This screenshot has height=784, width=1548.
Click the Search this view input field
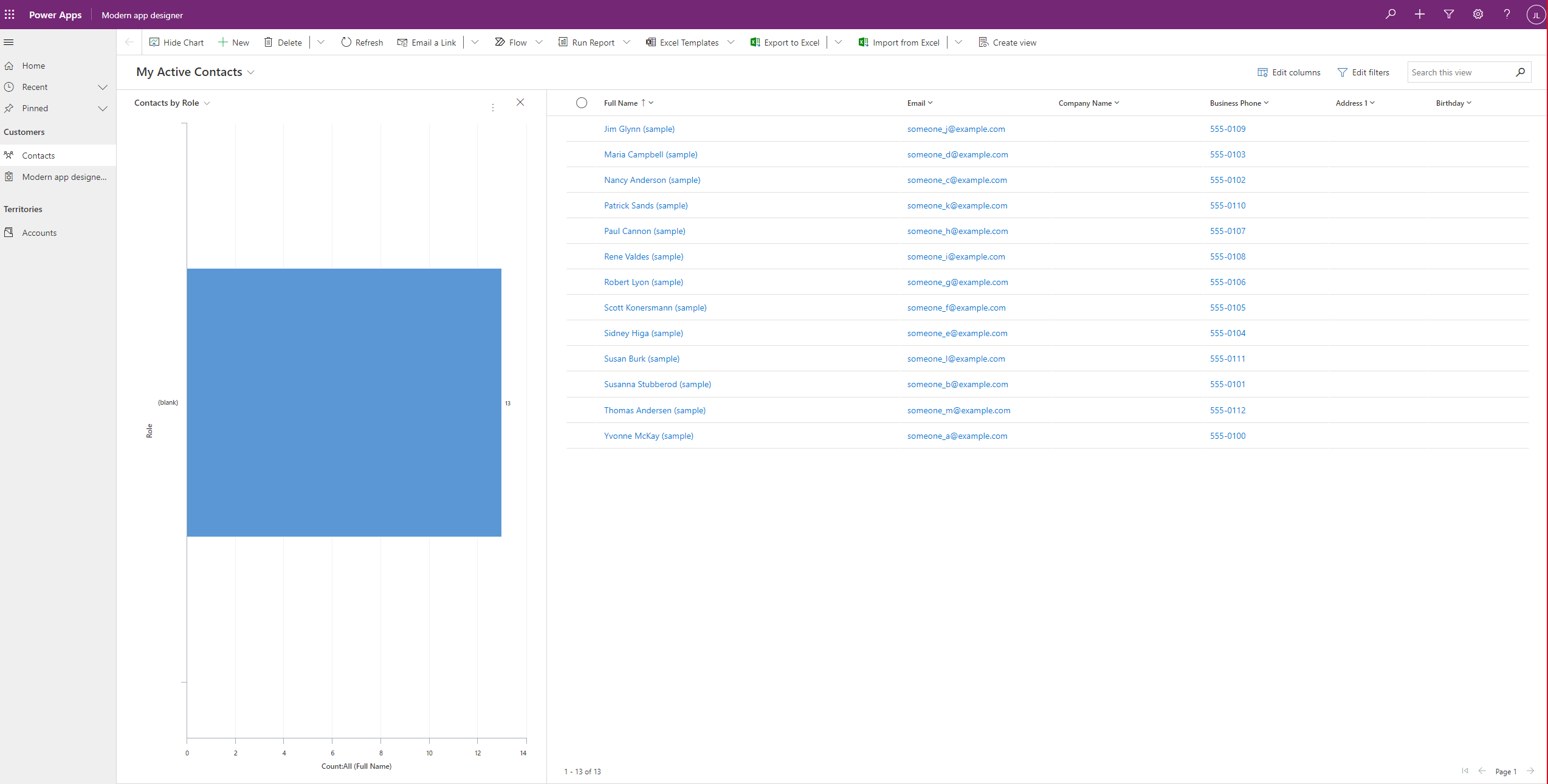(x=1459, y=71)
